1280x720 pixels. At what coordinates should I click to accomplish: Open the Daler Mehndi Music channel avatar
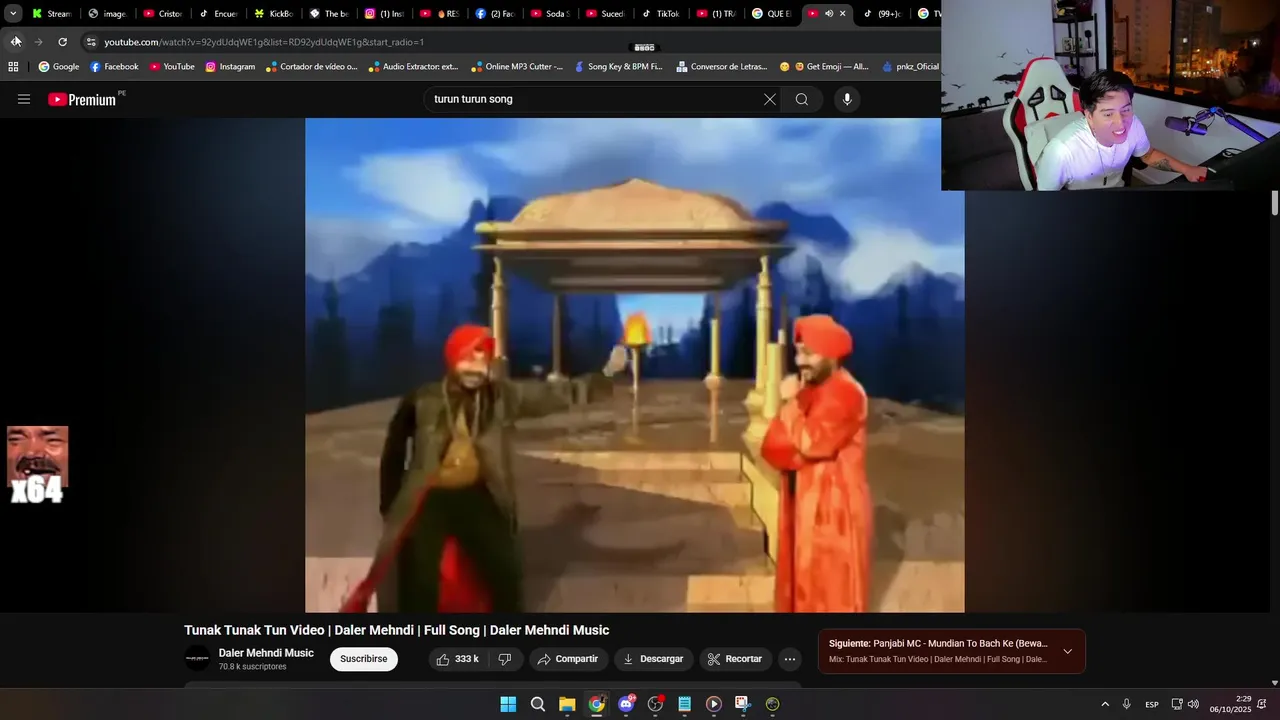coord(197,659)
